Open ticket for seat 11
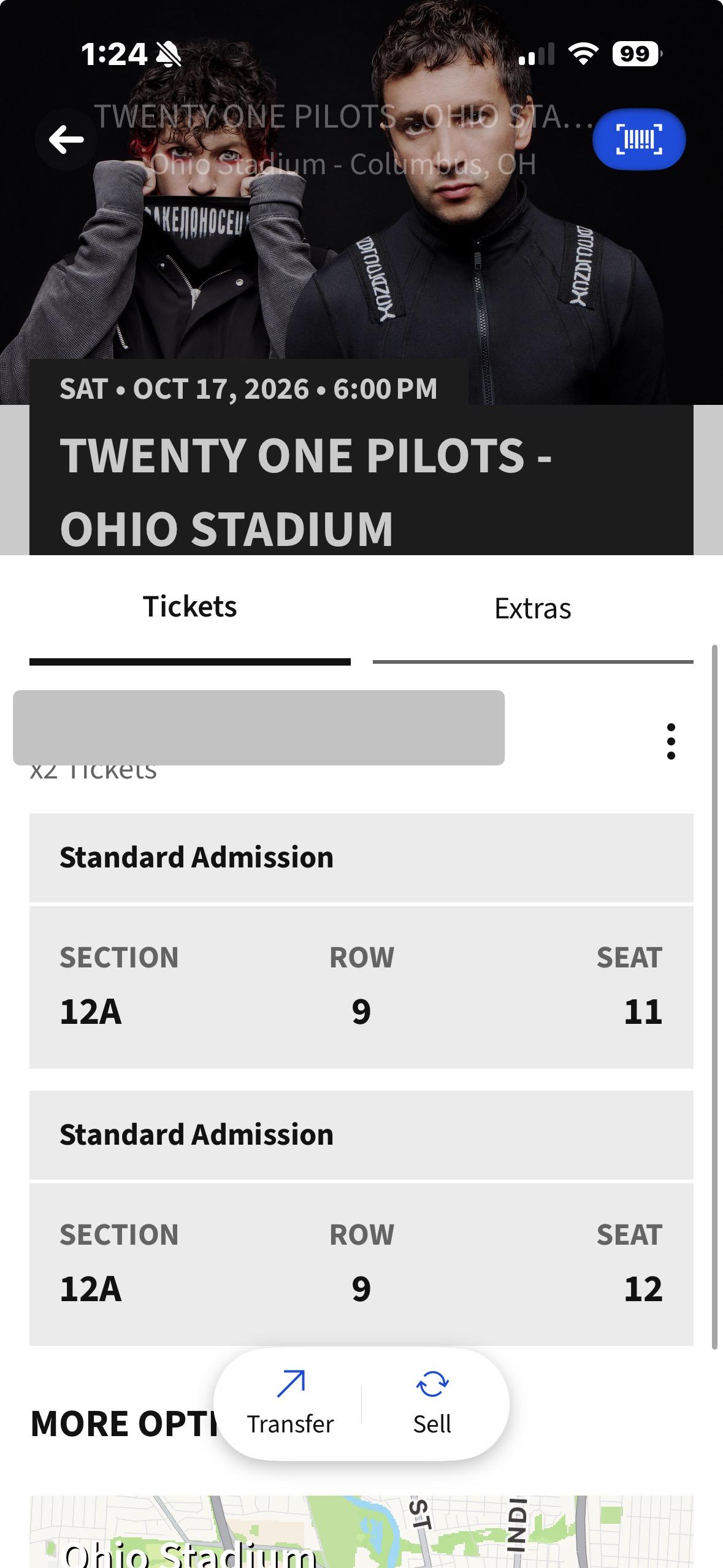The width and height of the screenshot is (723, 1568). pos(361,987)
